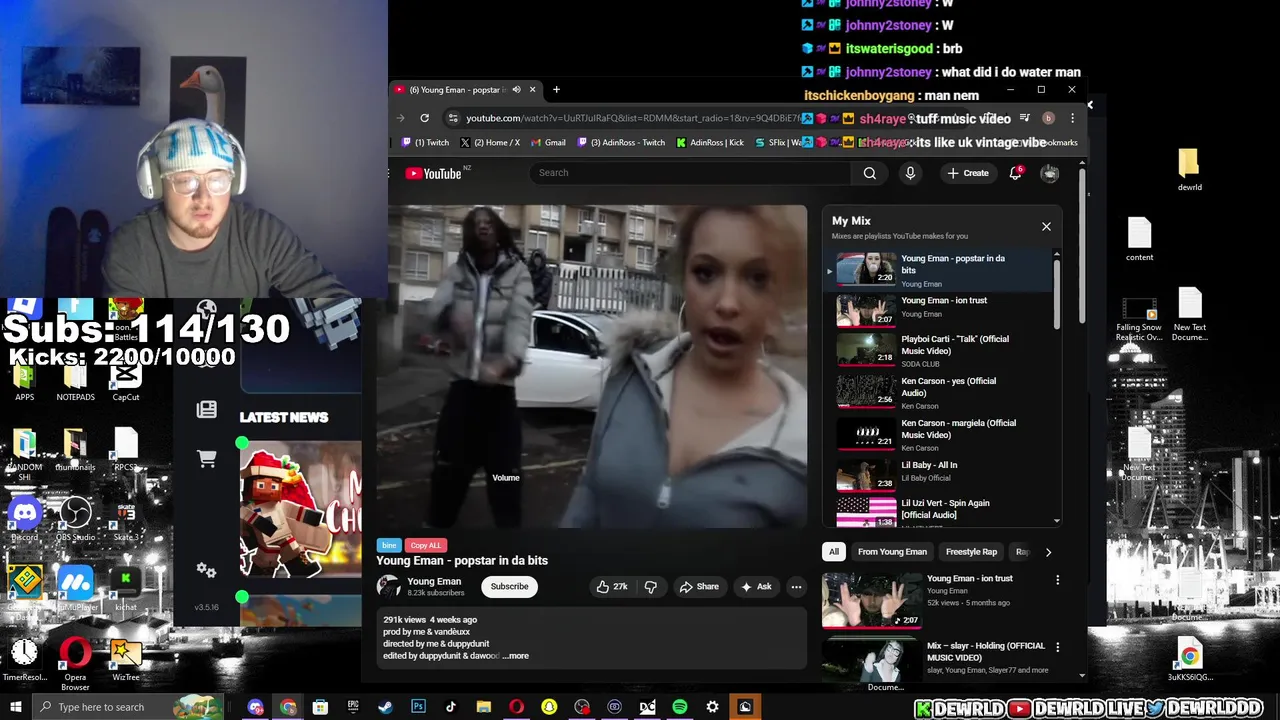Viewport: 1280px width, 720px height.
Task: Open Chrome three-dot menu
Action: click(x=1072, y=118)
